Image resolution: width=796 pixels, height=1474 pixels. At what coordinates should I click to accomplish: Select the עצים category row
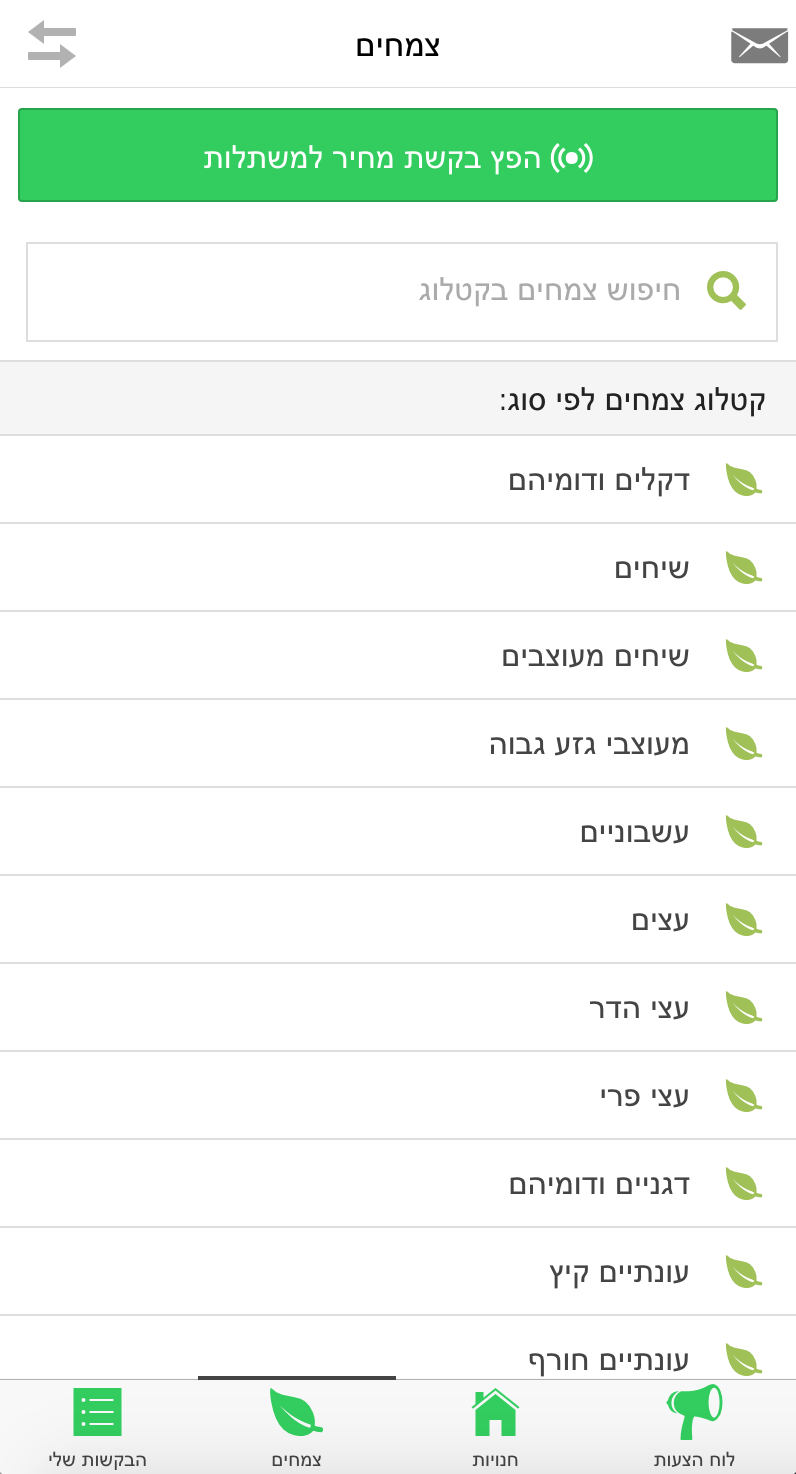tap(398, 920)
